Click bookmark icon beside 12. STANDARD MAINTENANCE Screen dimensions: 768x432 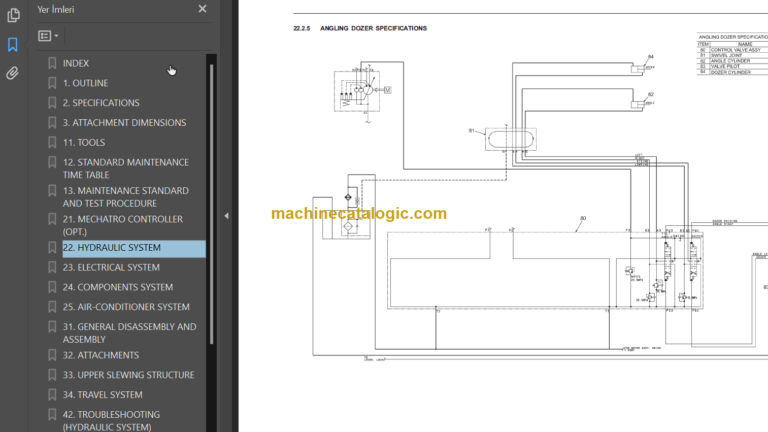52,162
